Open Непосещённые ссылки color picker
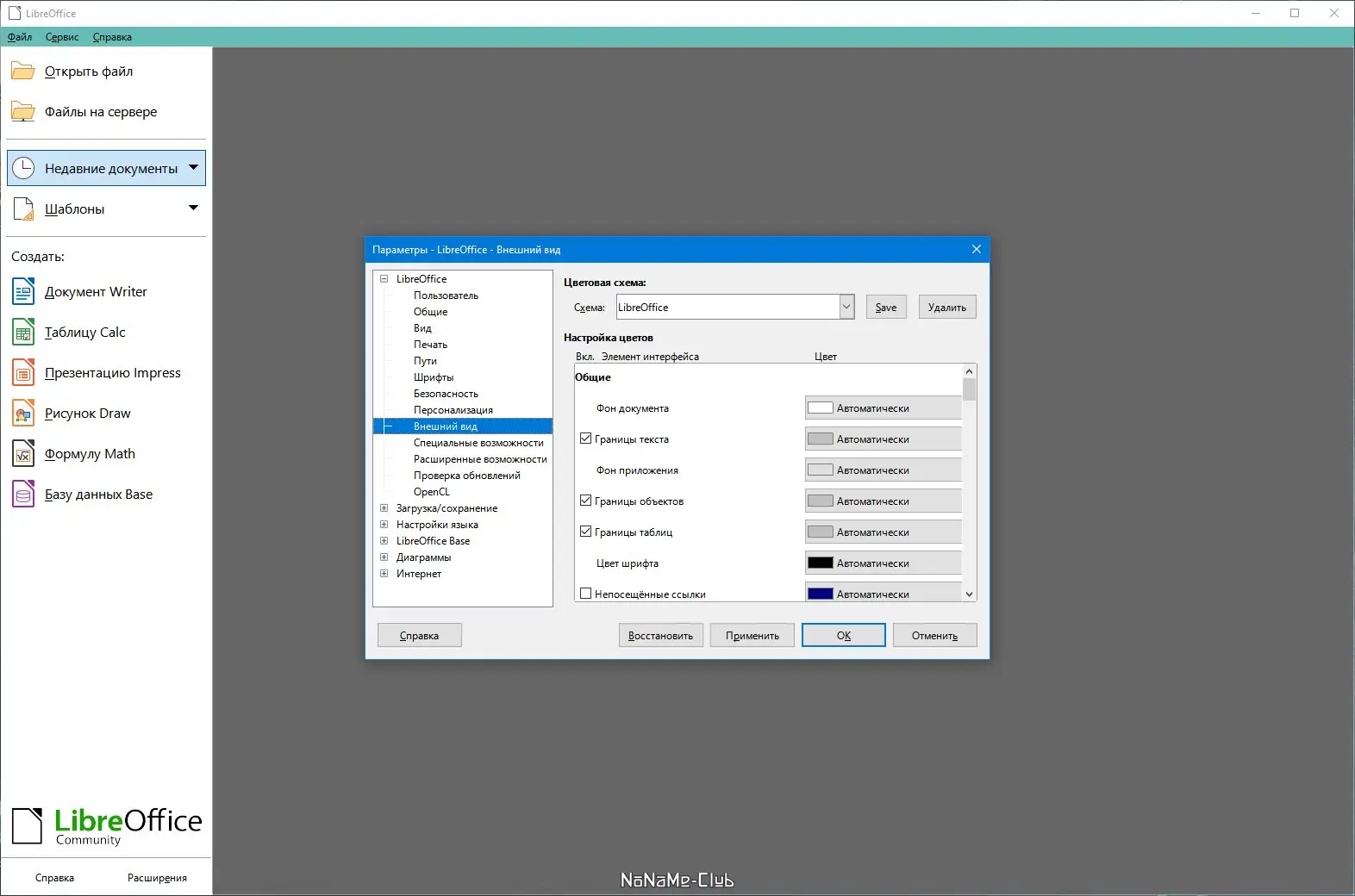The image size is (1355, 896). 884,593
